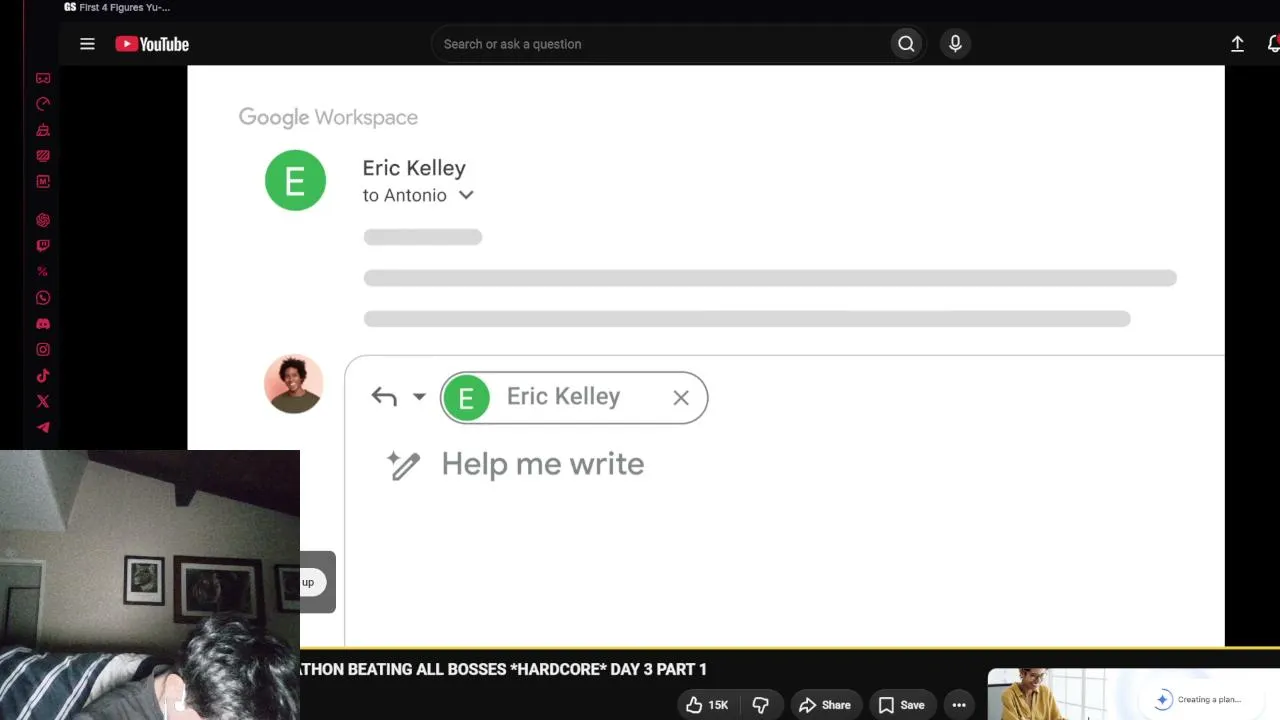Image resolution: width=1280 pixels, height=720 pixels.
Task: Click the M icon in the sidebar
Action: 43,182
